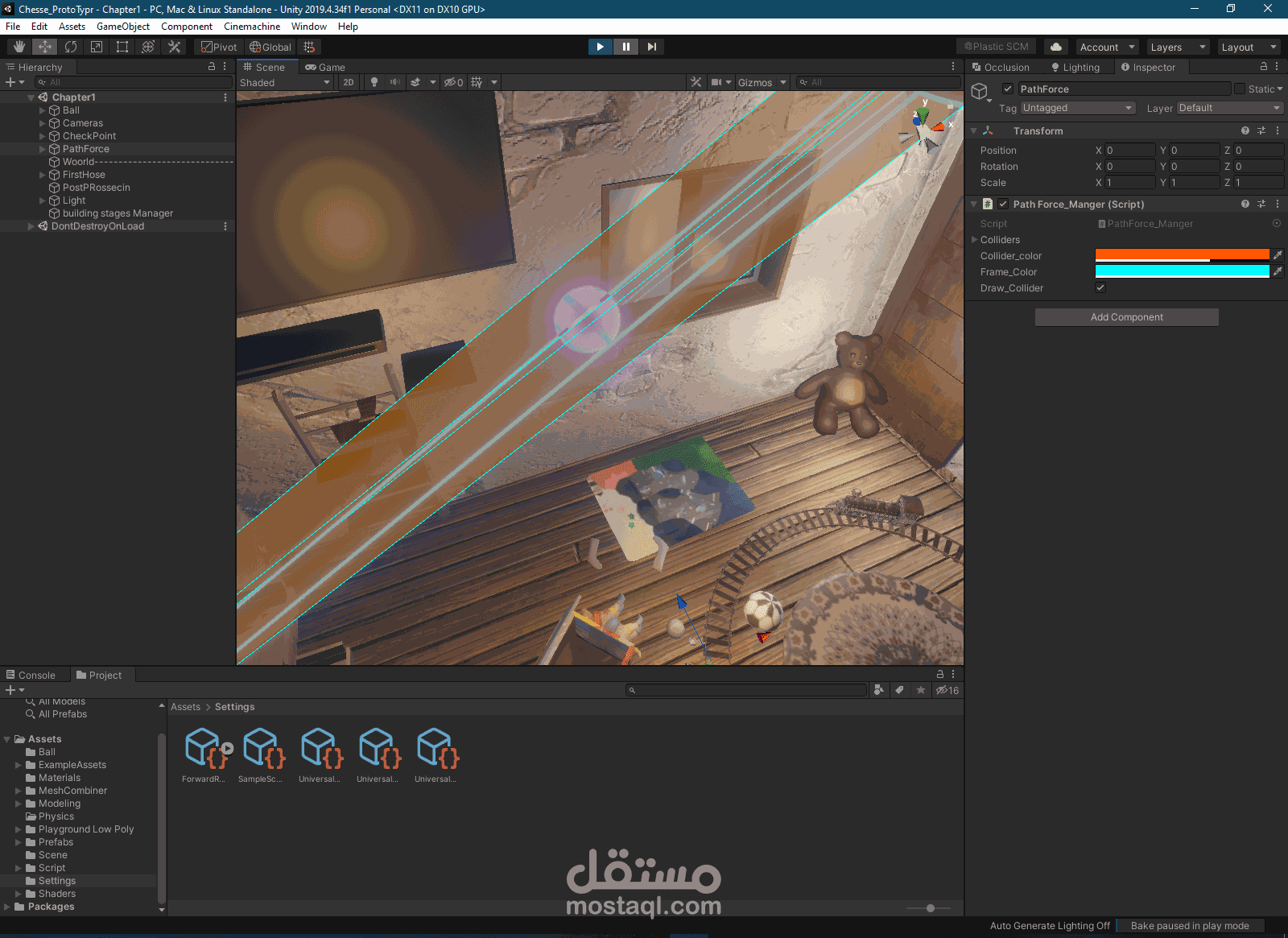1288x938 pixels.
Task: Open the script object picker
Action: pyautogui.click(x=1277, y=223)
